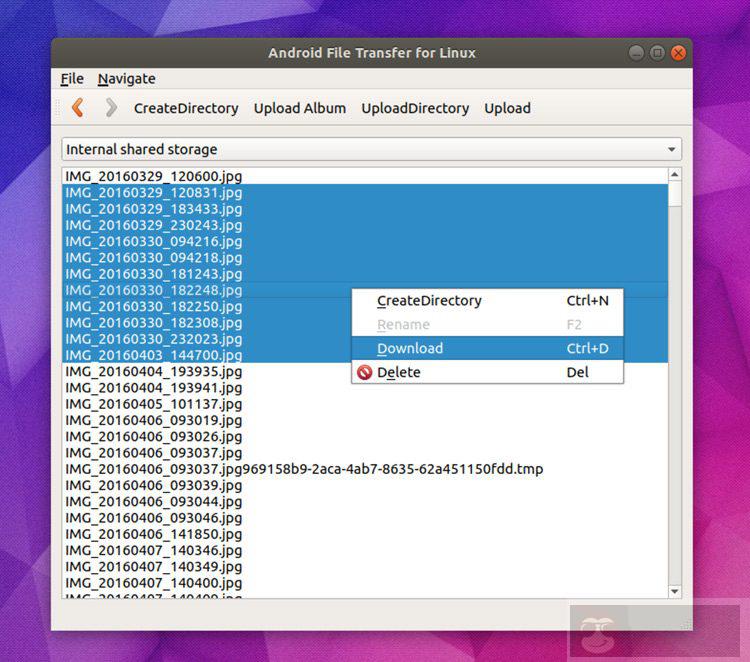The image size is (750, 662).
Task: Click the scroll up arrow of file list
Action: point(675,175)
